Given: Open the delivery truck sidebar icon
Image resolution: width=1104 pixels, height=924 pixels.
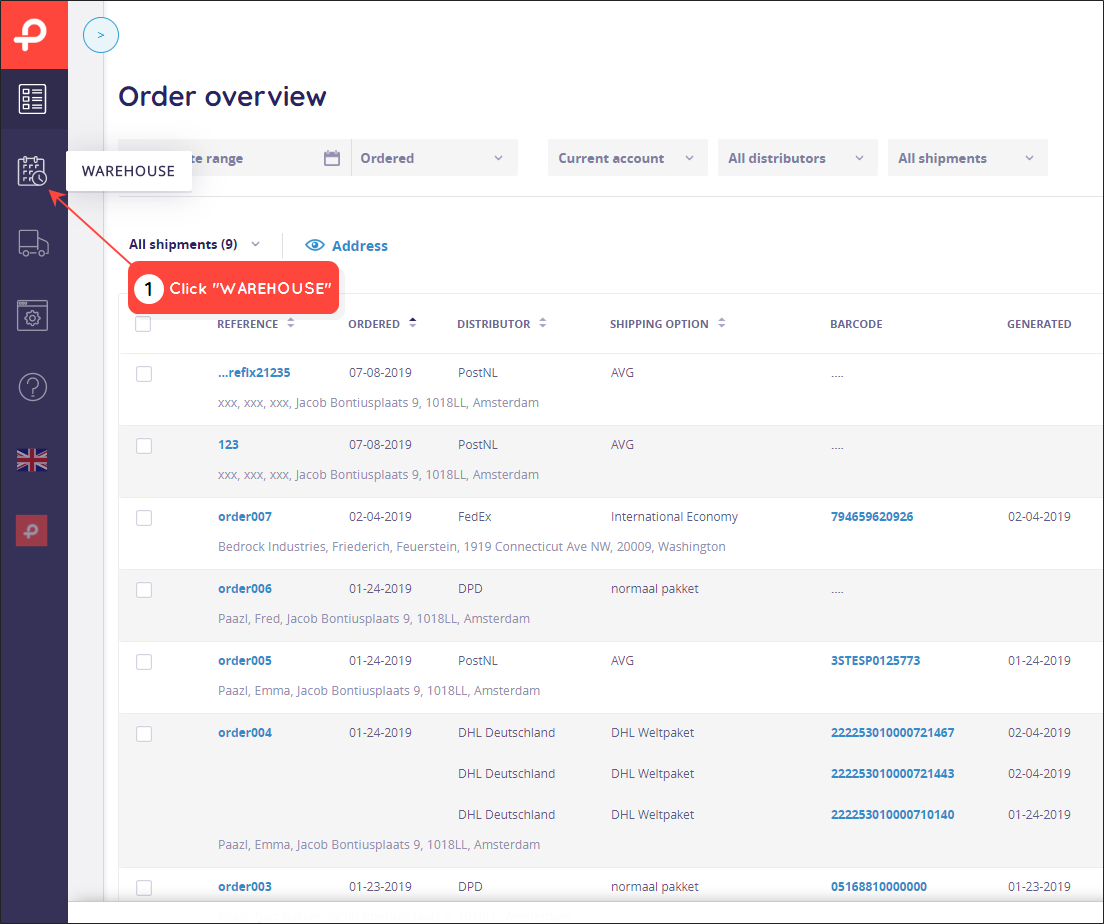Looking at the screenshot, I should pos(33,243).
